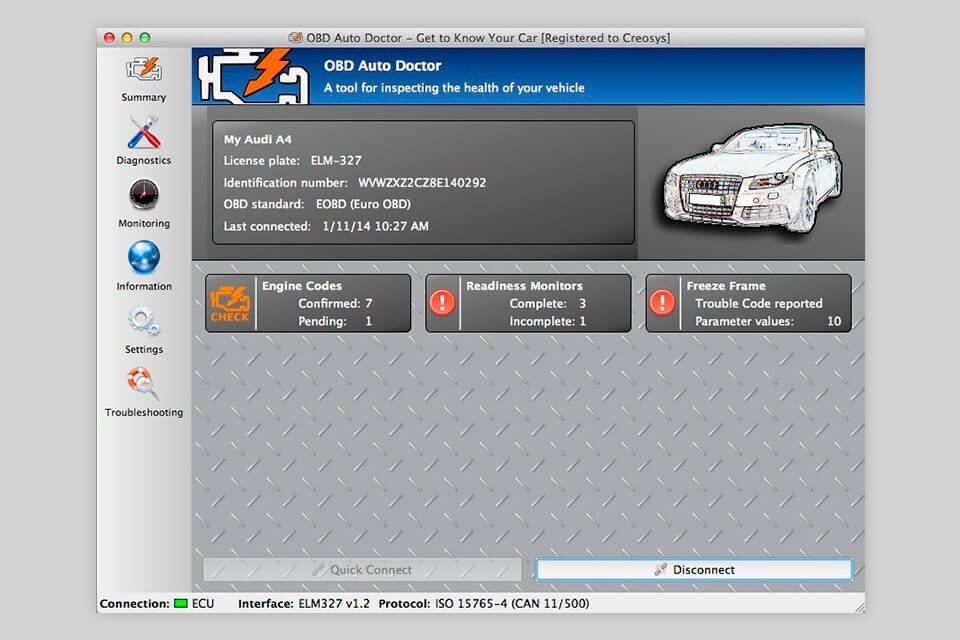This screenshot has width=960, height=640.
Task: Click the car illustration image
Action: pos(750,178)
